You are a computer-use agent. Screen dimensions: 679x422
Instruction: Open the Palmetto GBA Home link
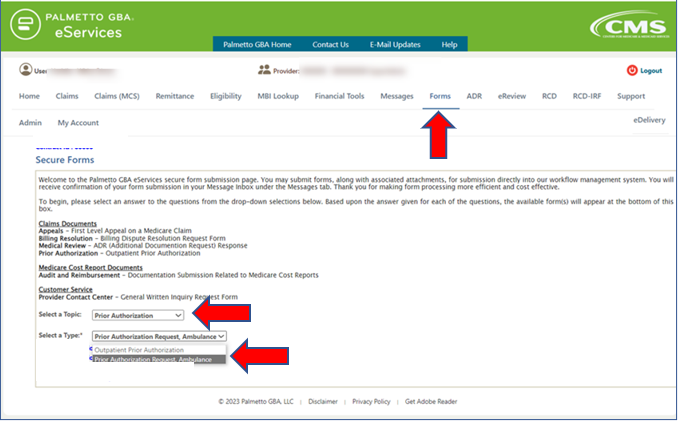(x=257, y=45)
